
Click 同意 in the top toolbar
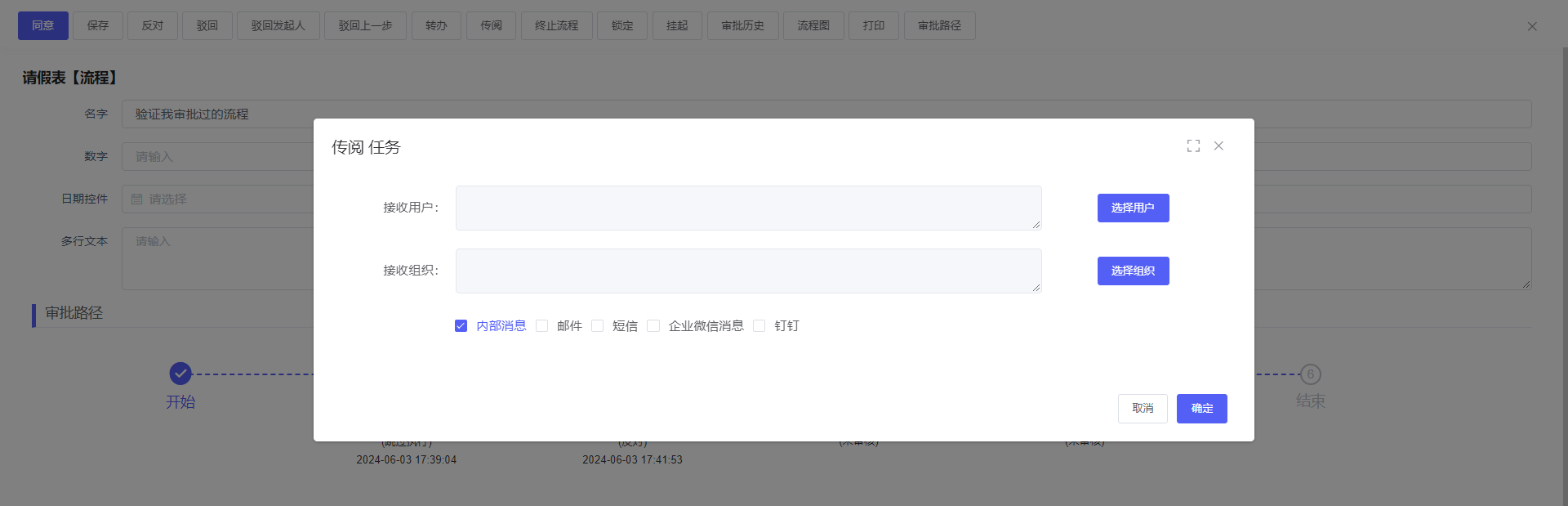43,26
